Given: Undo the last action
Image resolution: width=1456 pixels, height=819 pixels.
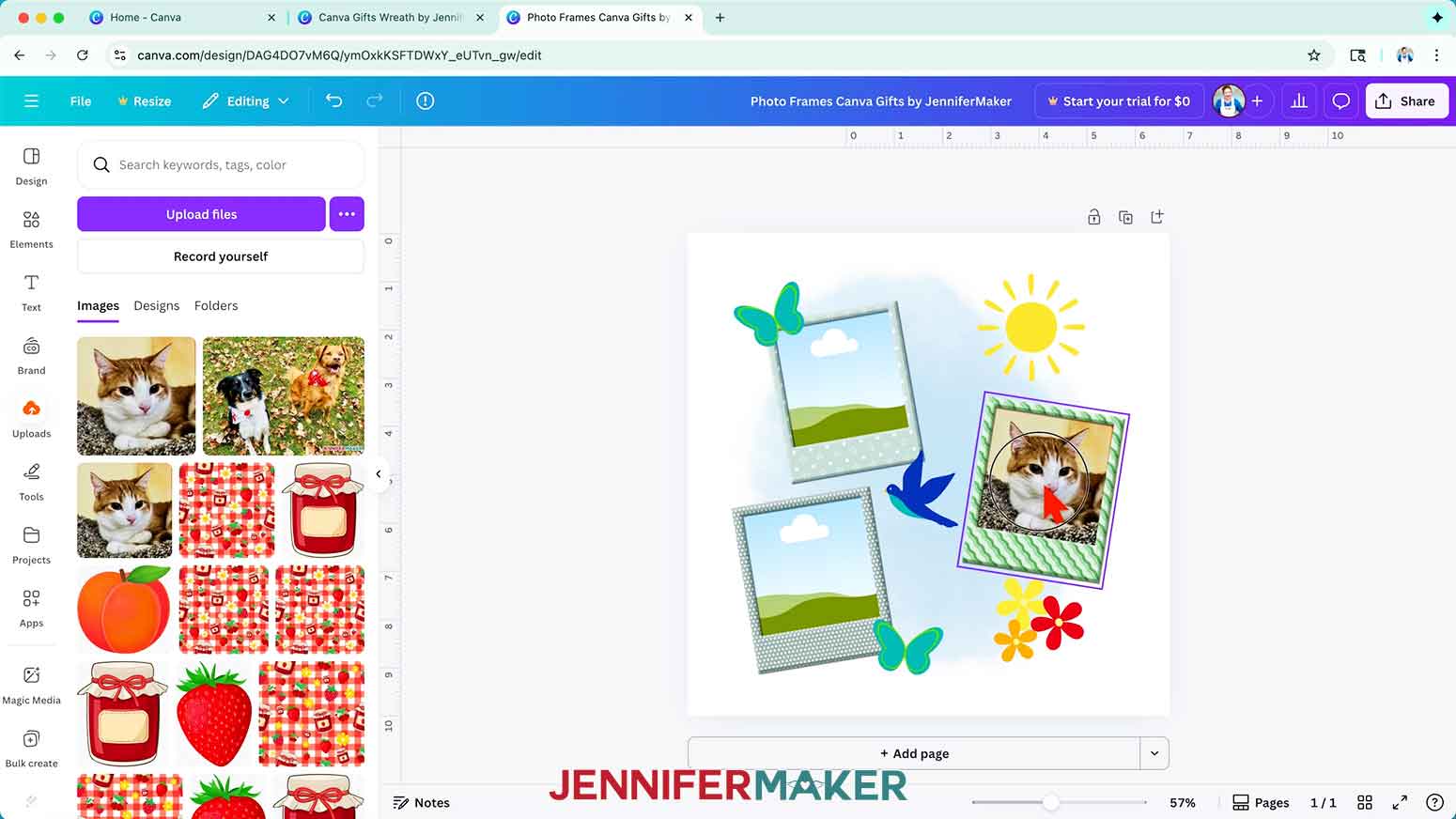Looking at the screenshot, I should coord(333,100).
